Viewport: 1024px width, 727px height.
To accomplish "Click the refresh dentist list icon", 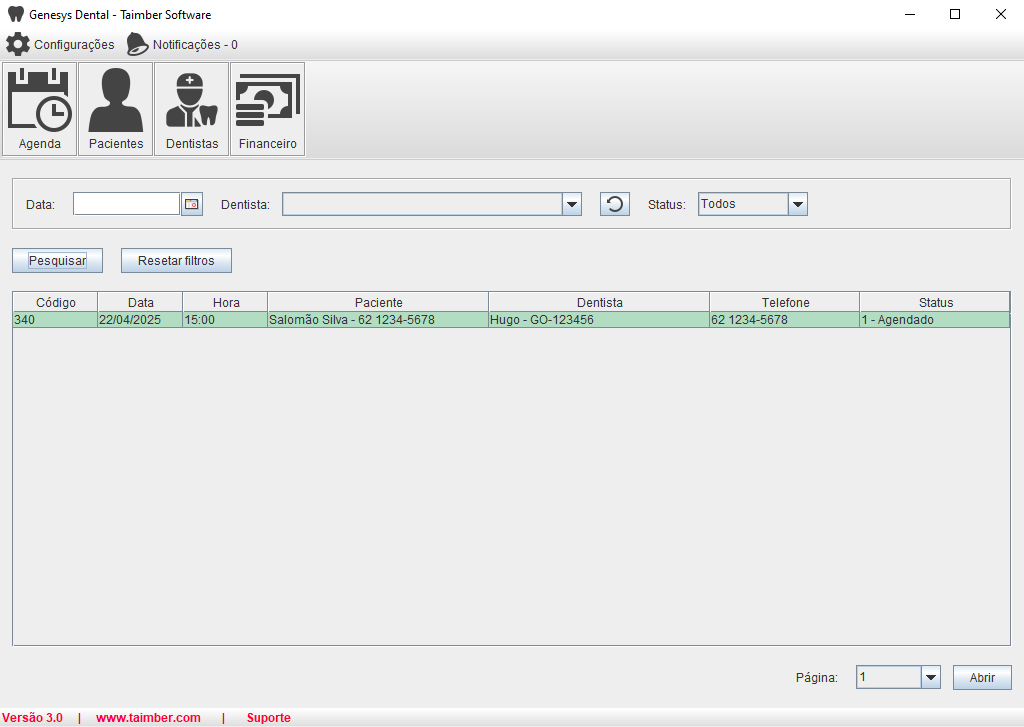I will click(x=615, y=204).
